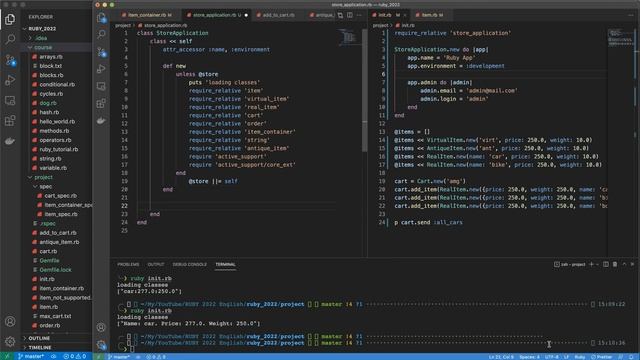This screenshot has width=640, height=360.
Task: Expand the .idea folder
Action: click(x=41, y=38)
